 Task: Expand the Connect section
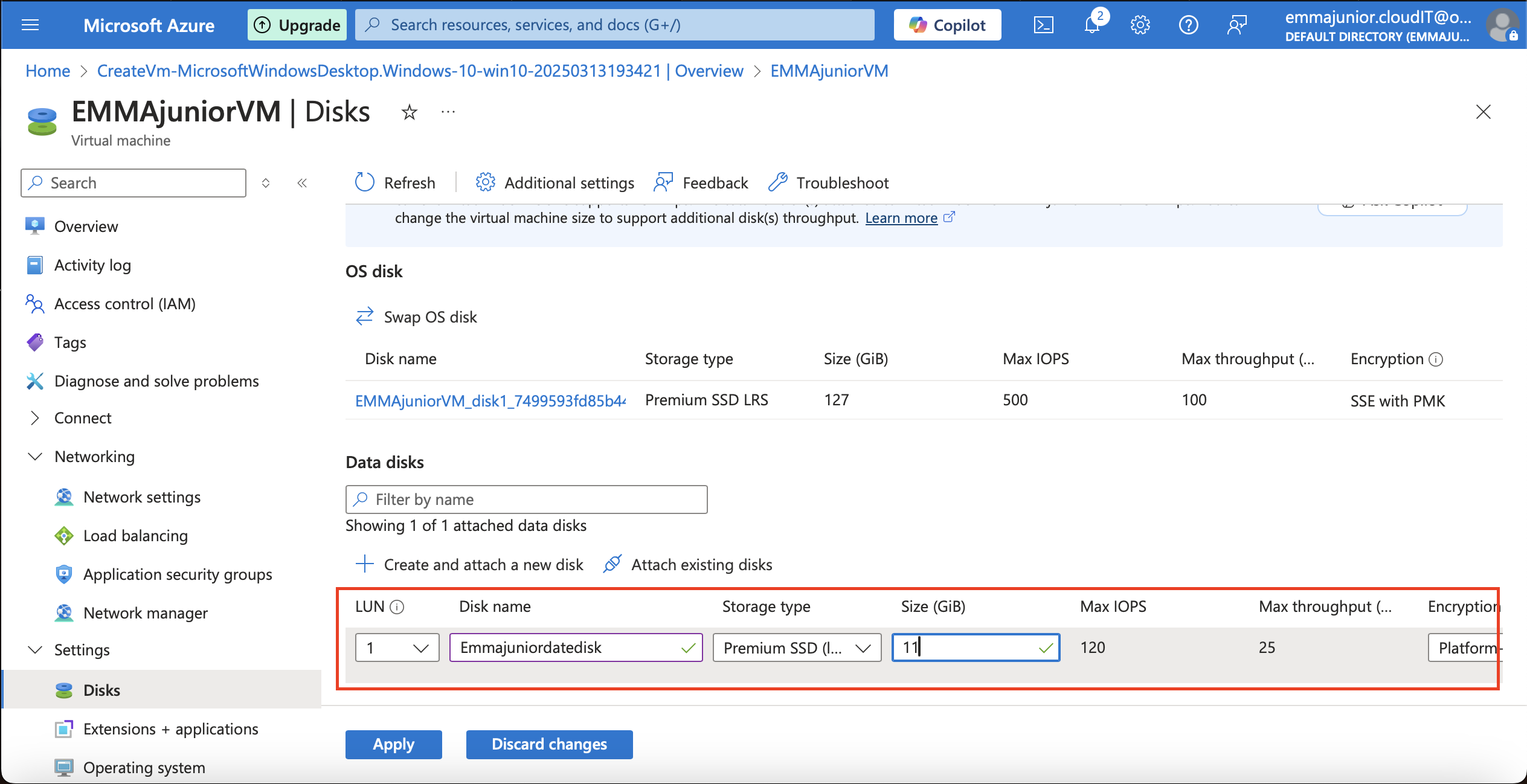pos(83,418)
